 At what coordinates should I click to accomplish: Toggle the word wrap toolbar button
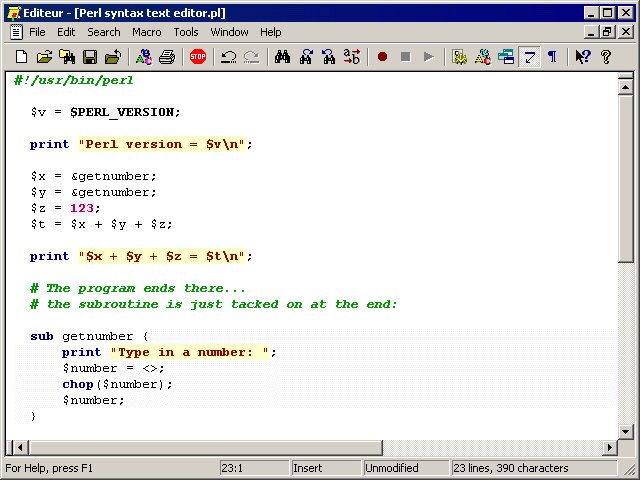tap(529, 57)
